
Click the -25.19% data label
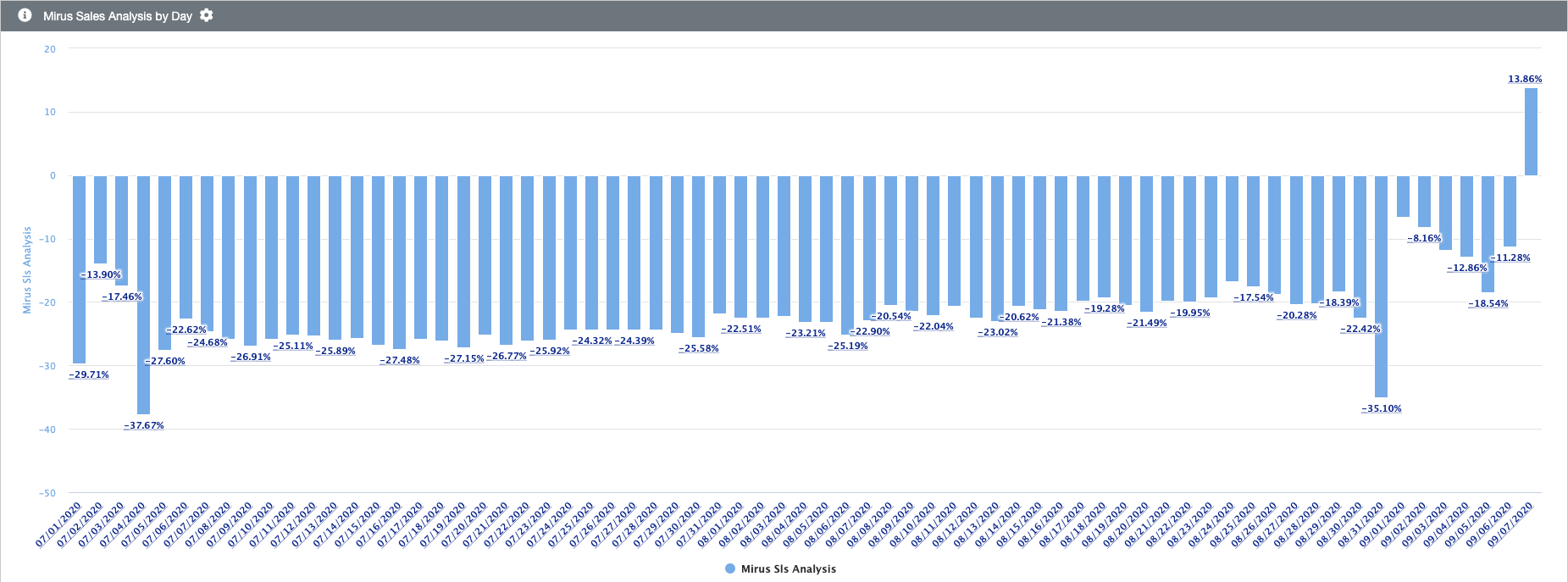pyautogui.click(x=848, y=346)
